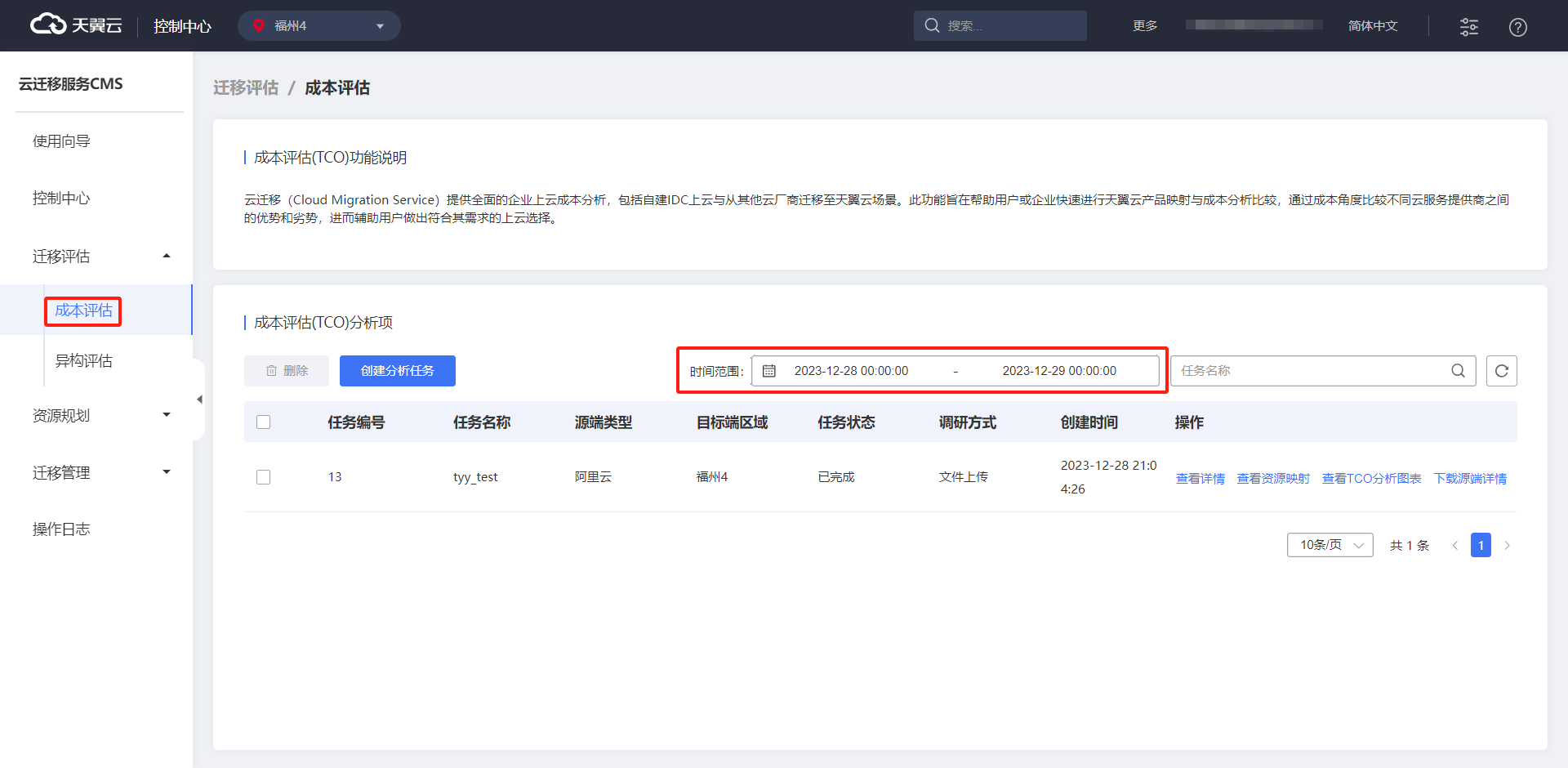Click the search icon in 任务名称 field
Screen dimensions: 1568x768
pos(1458,371)
